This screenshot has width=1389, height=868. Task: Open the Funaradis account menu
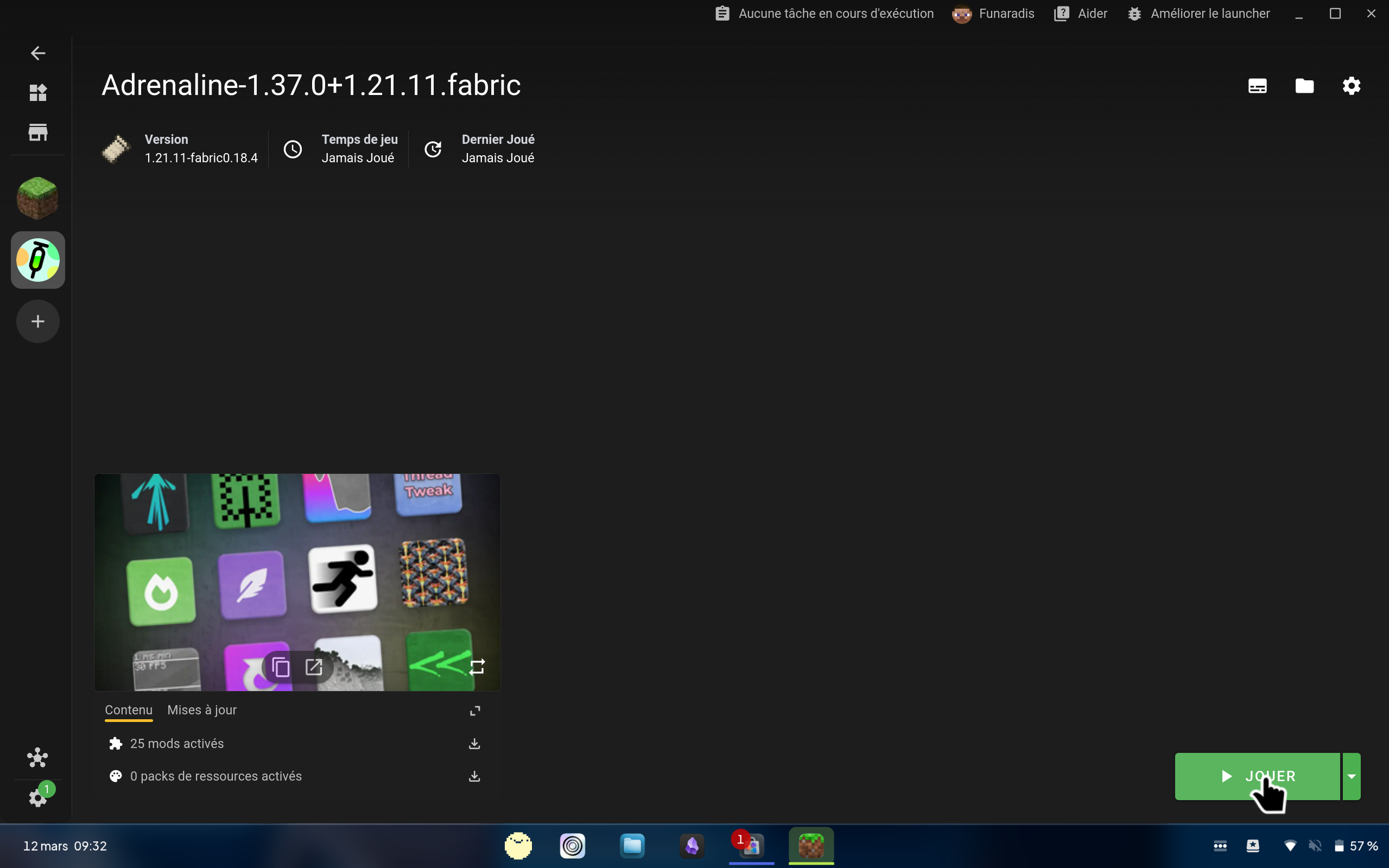[993, 13]
